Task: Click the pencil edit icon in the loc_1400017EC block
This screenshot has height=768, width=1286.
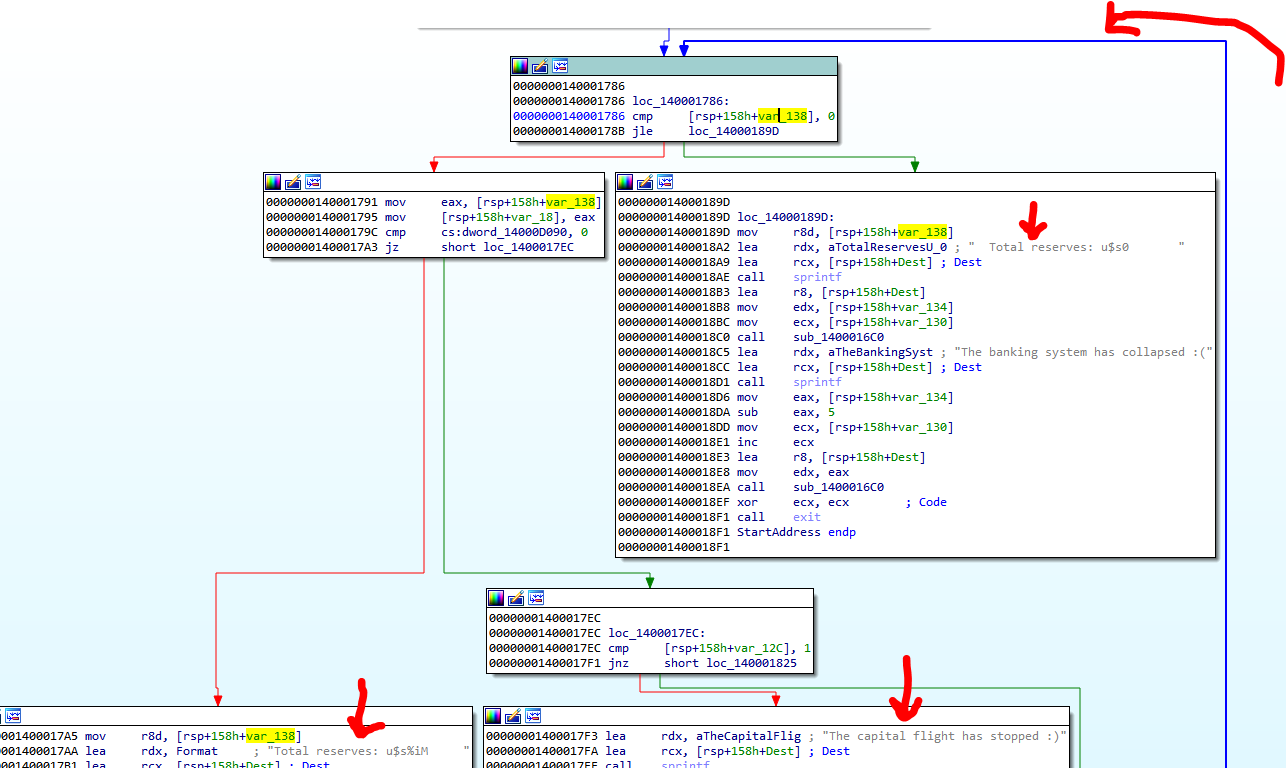Action: (517, 598)
